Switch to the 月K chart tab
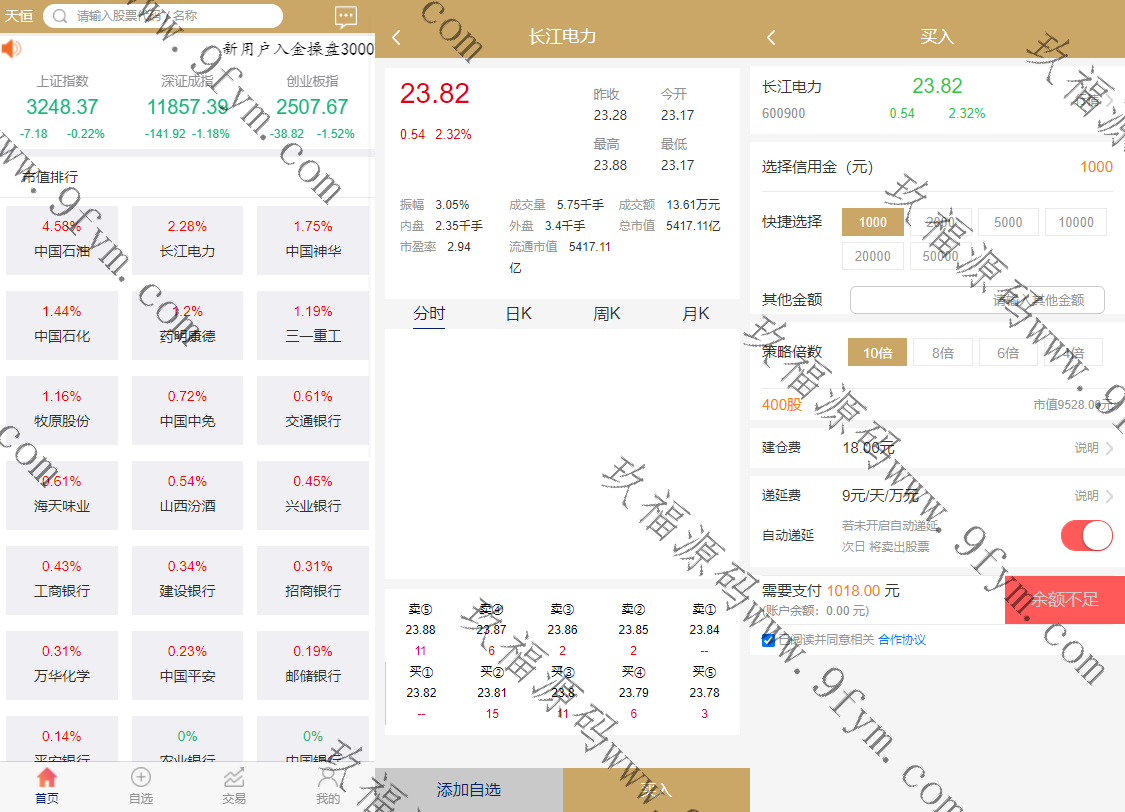The image size is (1125, 812). pos(695,314)
